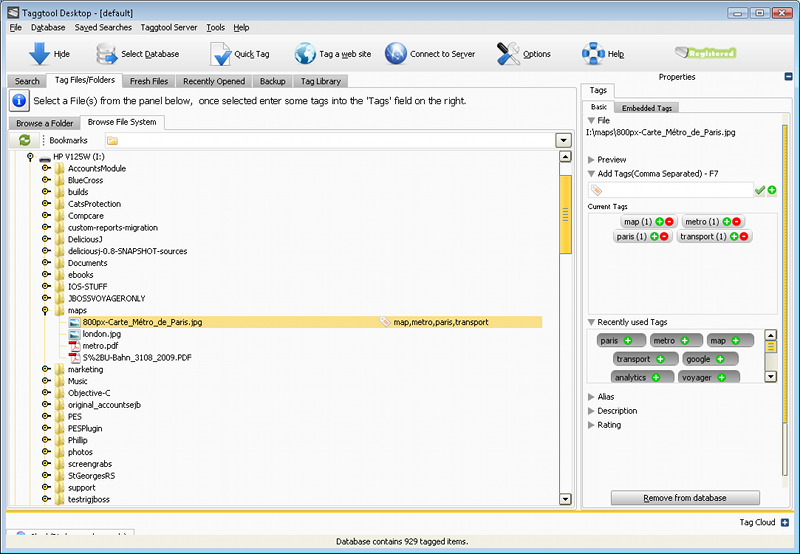Add recently used tag google

[720, 359]
